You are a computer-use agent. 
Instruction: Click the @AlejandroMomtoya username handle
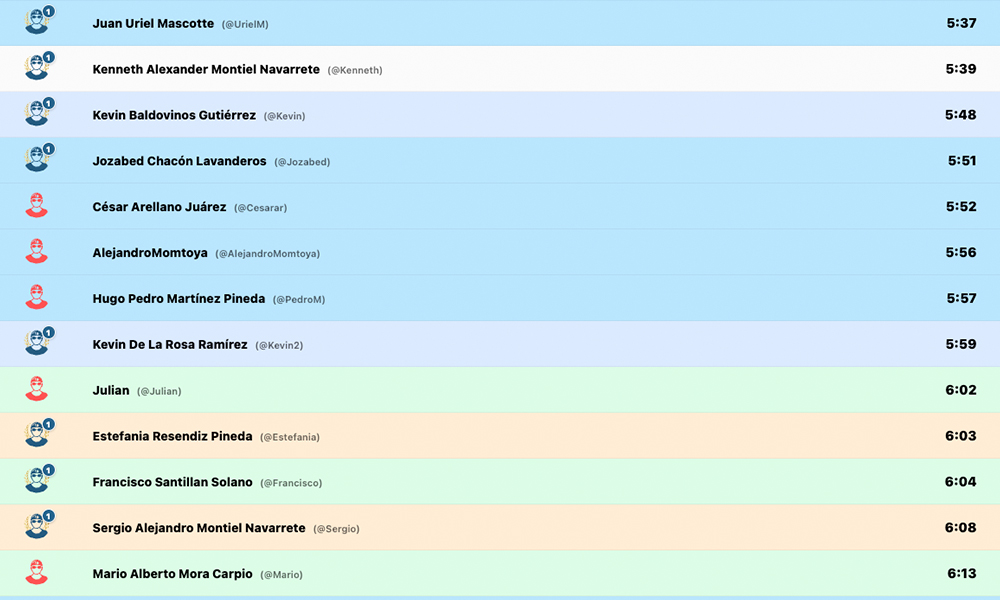pos(268,254)
